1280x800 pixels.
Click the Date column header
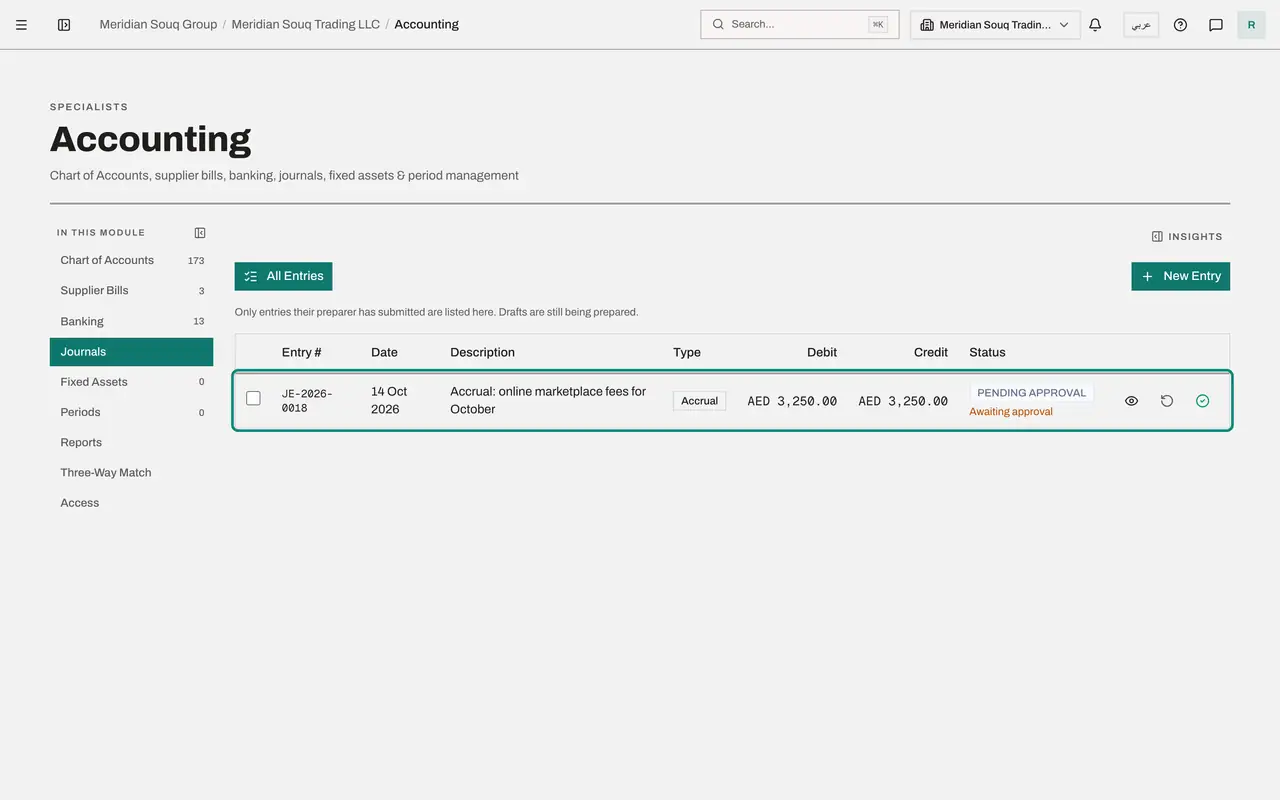[384, 352]
